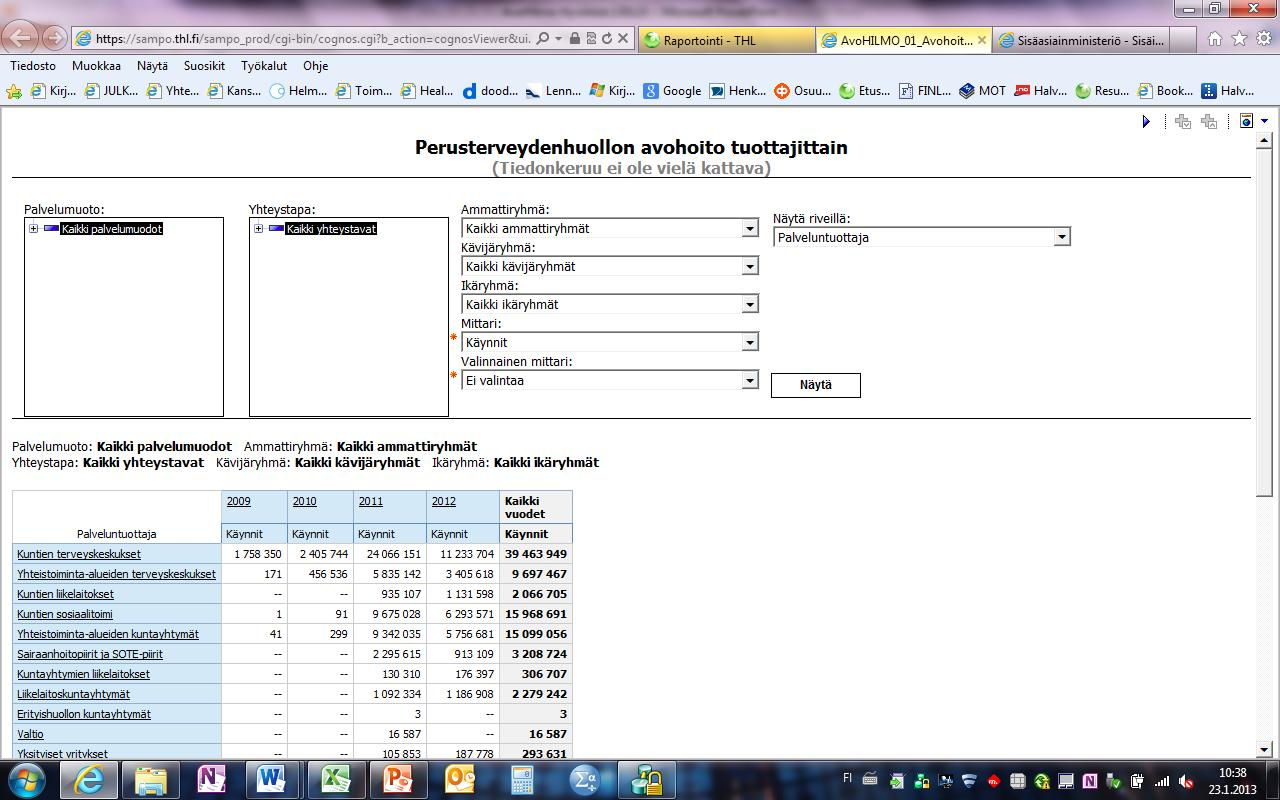This screenshot has height=800, width=1280.
Task: Click the Kaikki vuodet total 39 463 949
Action: tap(536, 554)
